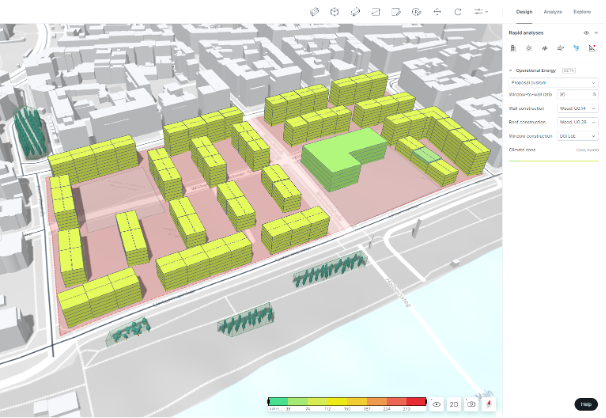Open the Roof construction dropdown
Image resolution: width=606 pixels, height=418 pixels.
point(579,121)
